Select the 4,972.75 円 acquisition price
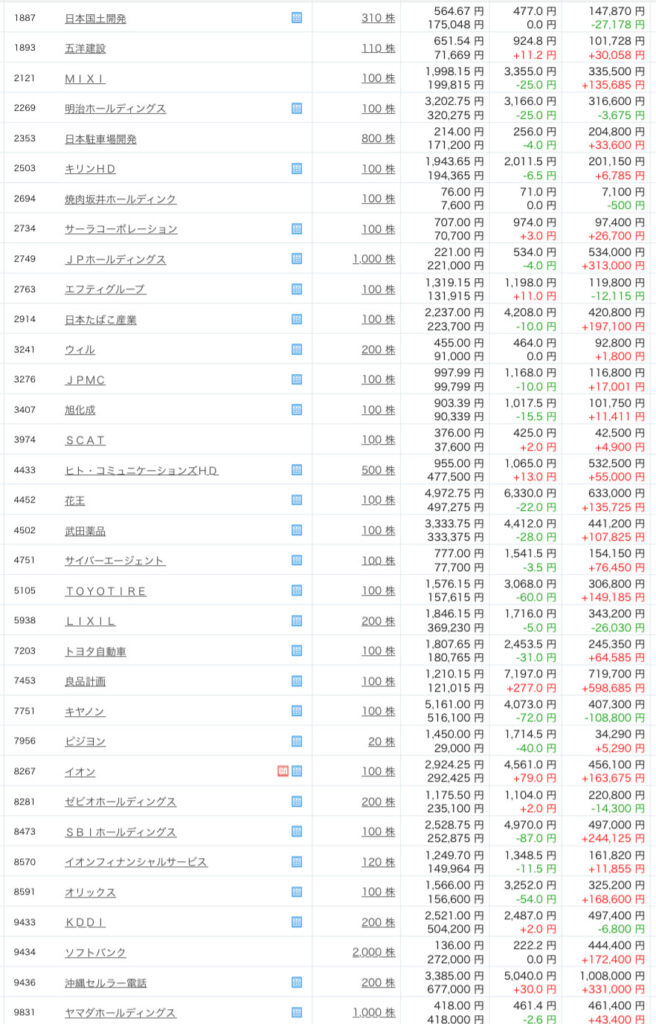This screenshot has height=1024, width=656. [x=454, y=494]
